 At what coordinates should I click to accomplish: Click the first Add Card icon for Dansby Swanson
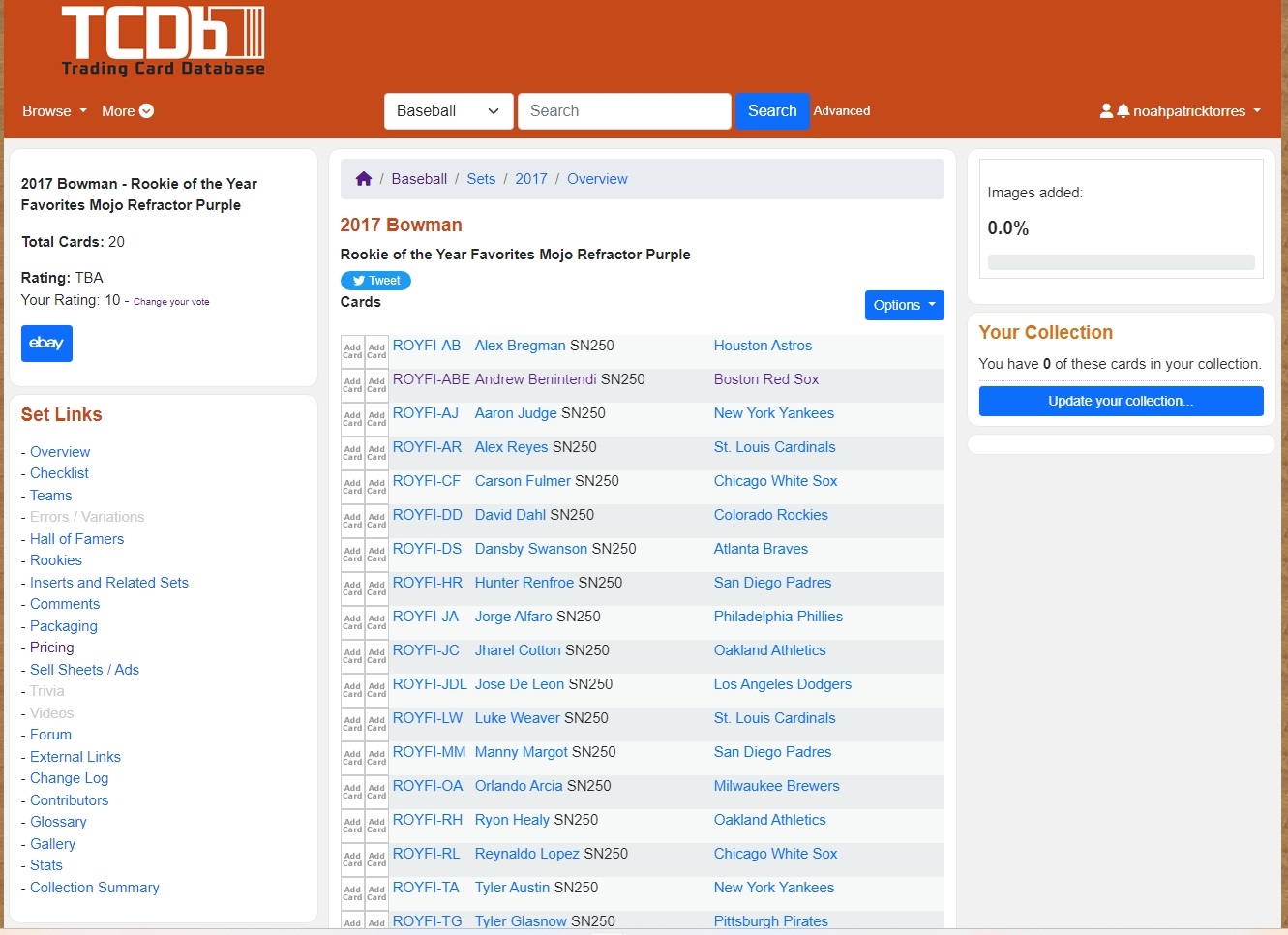coord(352,555)
